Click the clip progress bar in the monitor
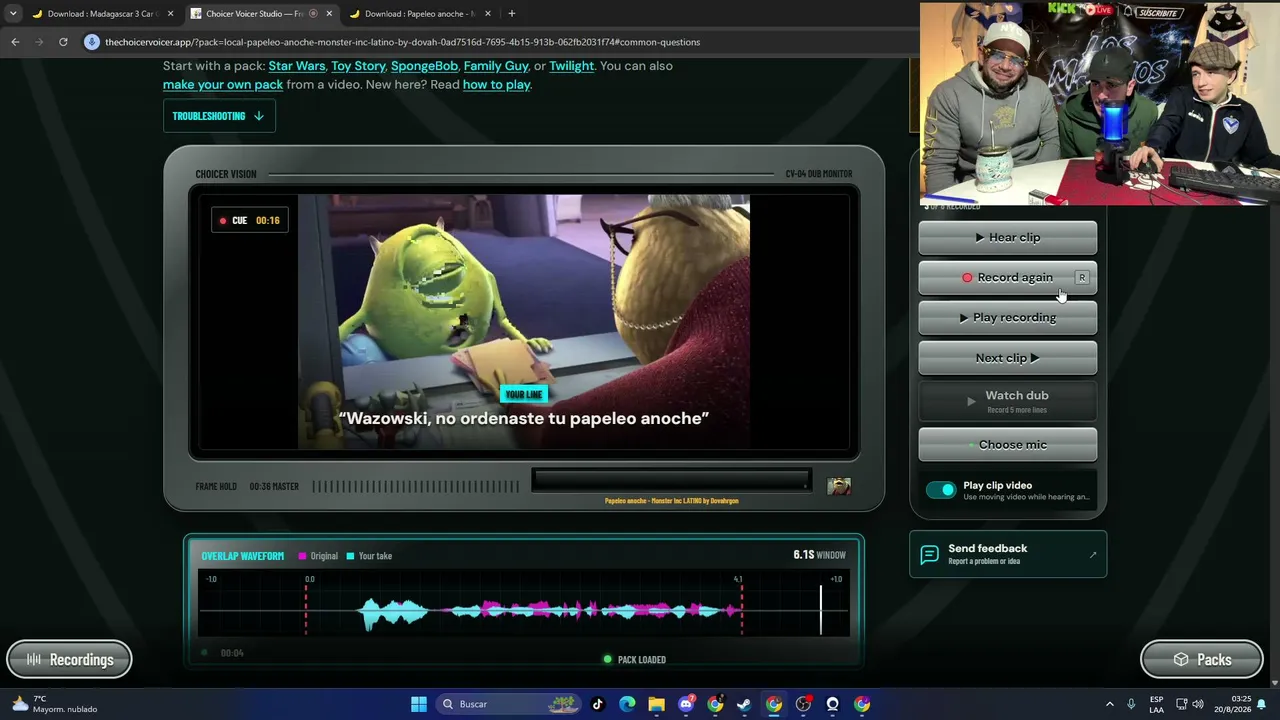Viewport: 1280px width, 720px height. click(x=671, y=481)
